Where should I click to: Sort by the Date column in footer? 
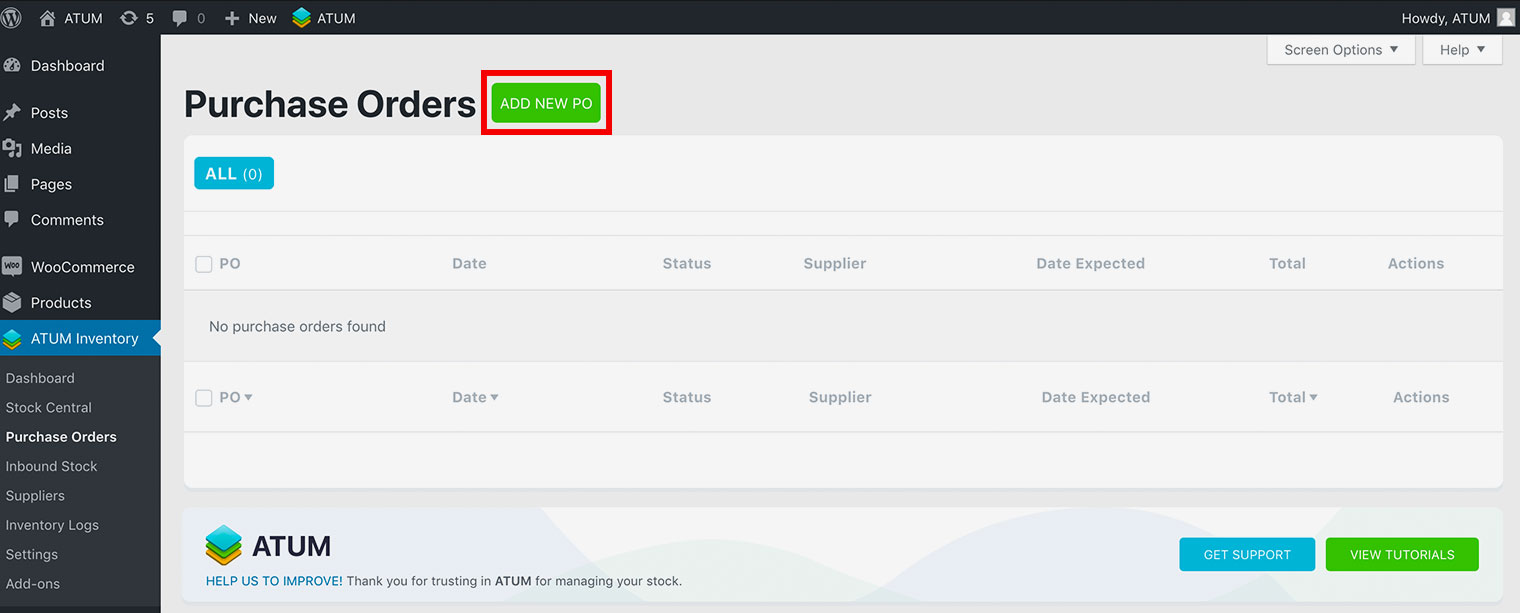click(474, 397)
